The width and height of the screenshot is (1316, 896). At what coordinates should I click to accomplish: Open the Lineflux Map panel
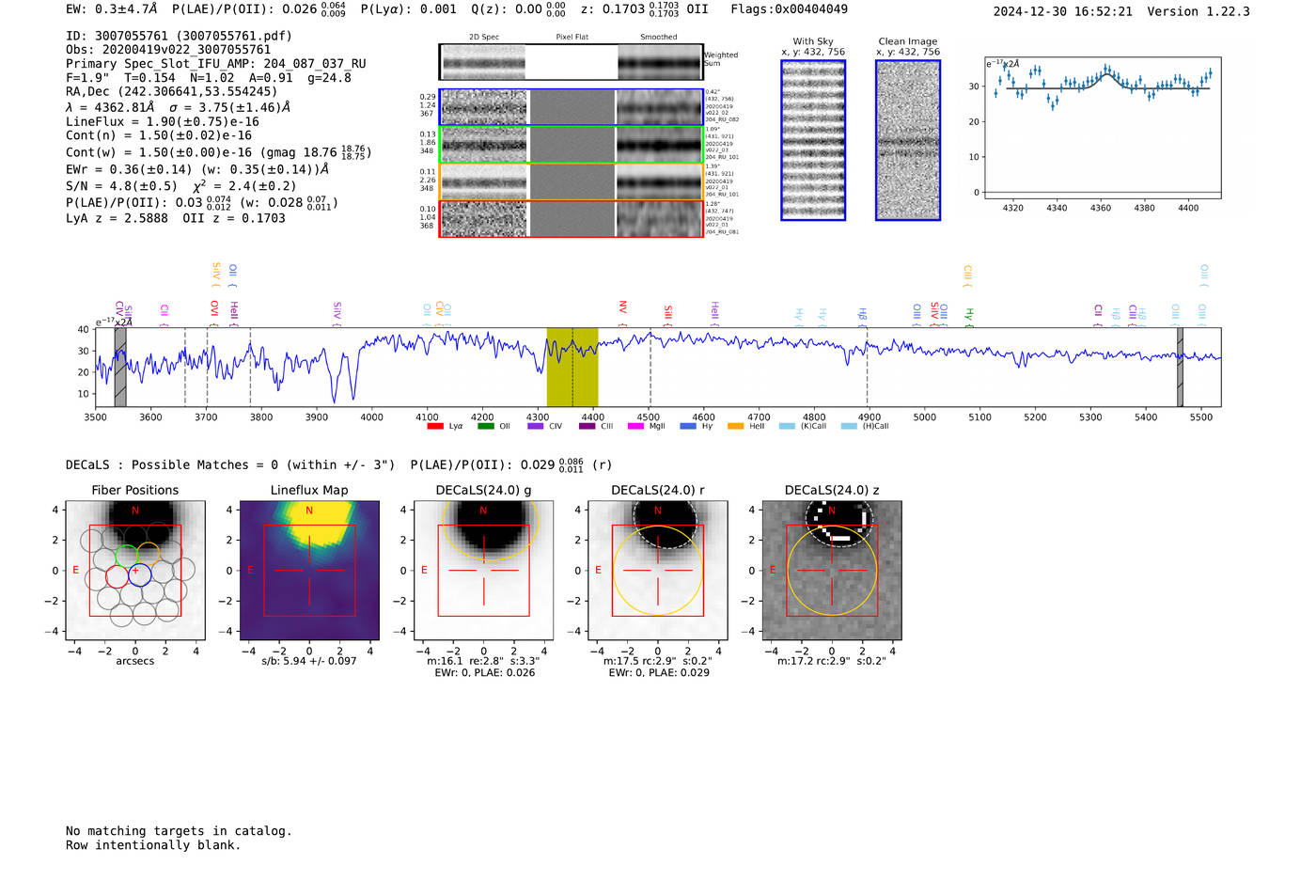pyautogui.click(x=309, y=571)
